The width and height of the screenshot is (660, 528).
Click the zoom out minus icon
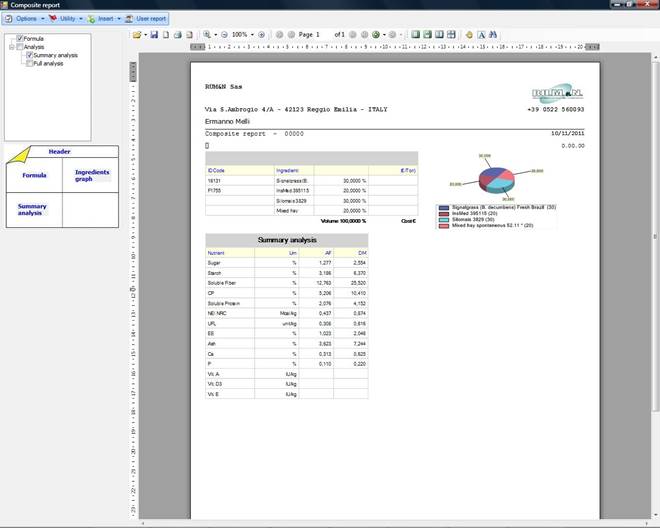pos(222,35)
